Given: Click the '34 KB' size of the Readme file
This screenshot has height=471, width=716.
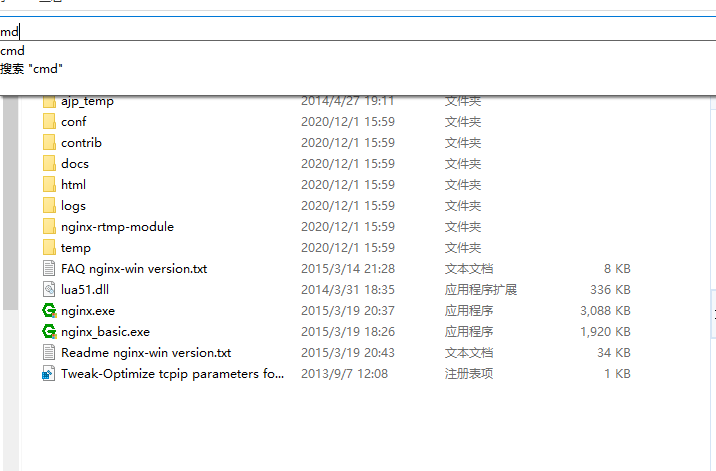Looking at the screenshot, I should 614,353.
